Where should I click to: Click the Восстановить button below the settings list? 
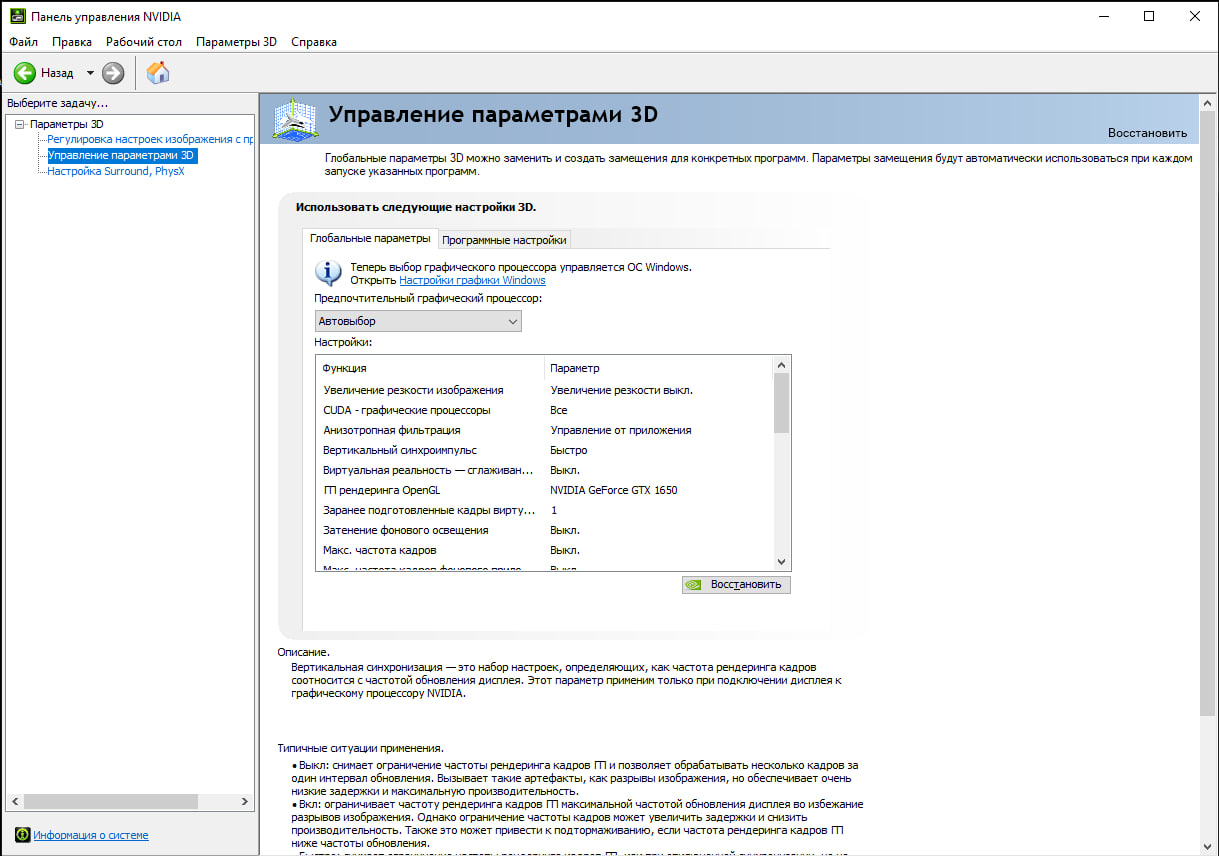click(x=736, y=584)
